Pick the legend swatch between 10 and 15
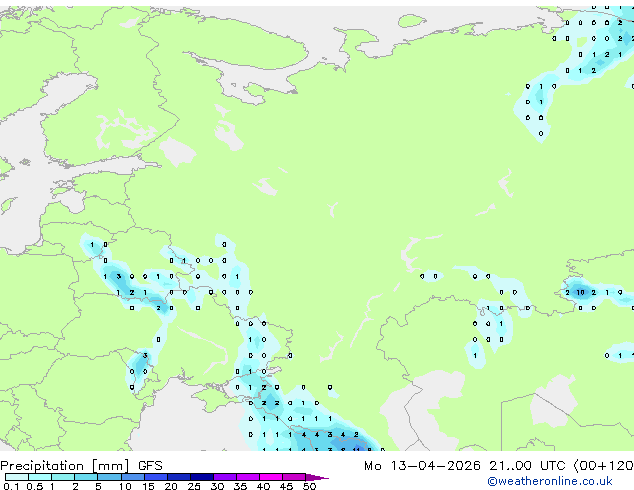The image size is (634, 490). pos(132,477)
